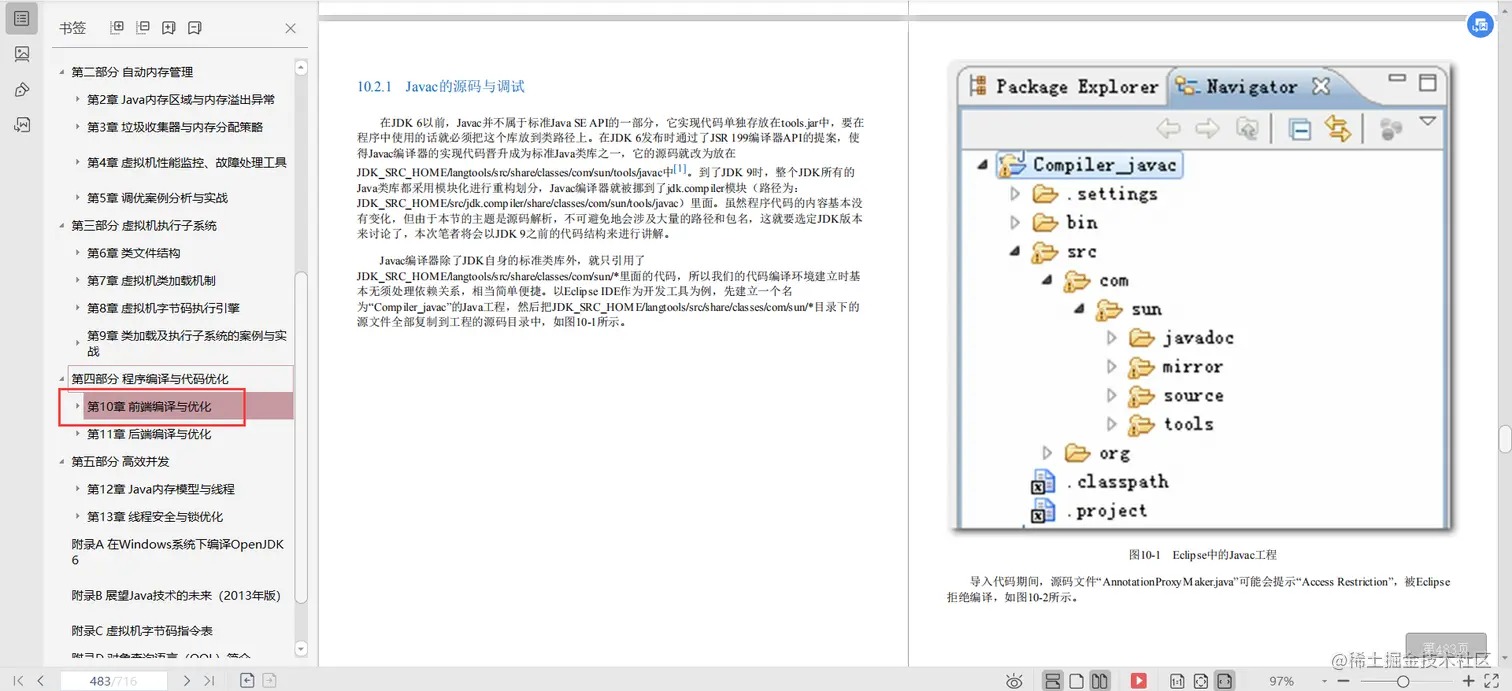Click the footnote link [1] in the text
The image size is (1512, 691).
[681, 169]
